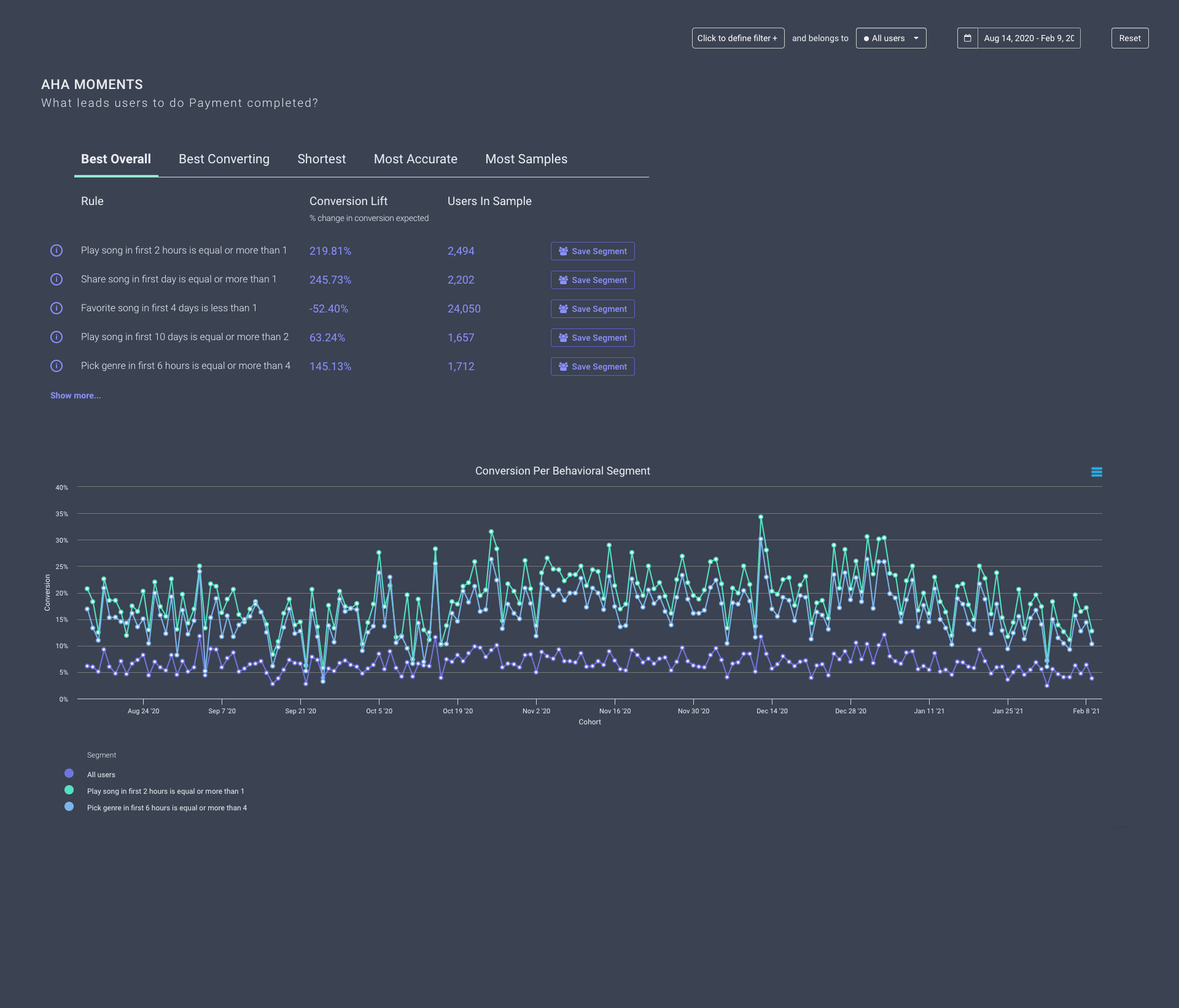
Task: Click to define filter +
Action: tap(737, 38)
